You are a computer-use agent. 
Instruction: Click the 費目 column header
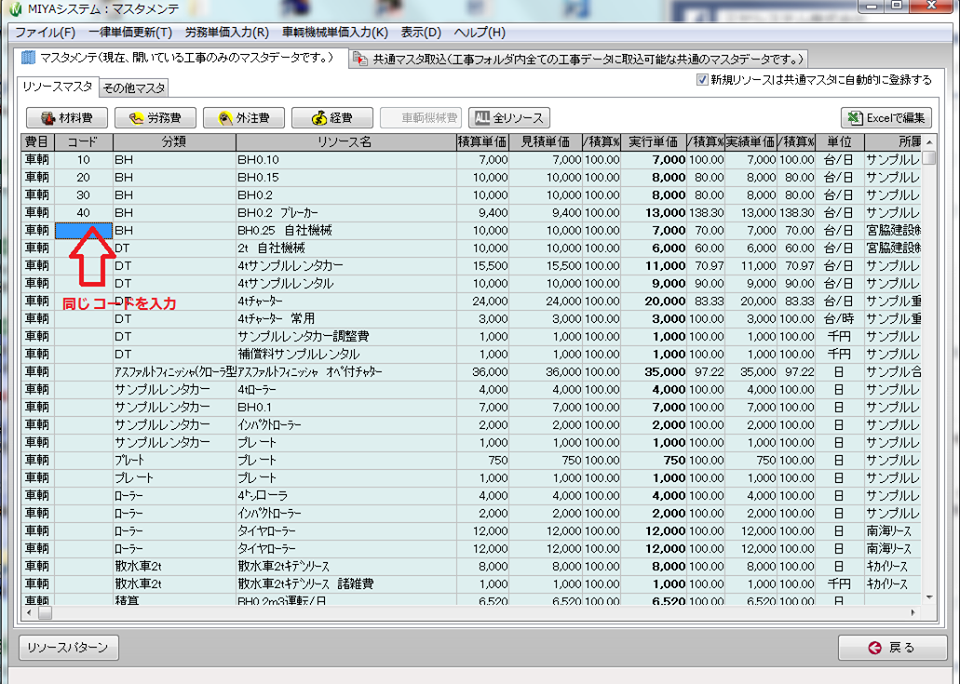pyautogui.click(x=38, y=142)
